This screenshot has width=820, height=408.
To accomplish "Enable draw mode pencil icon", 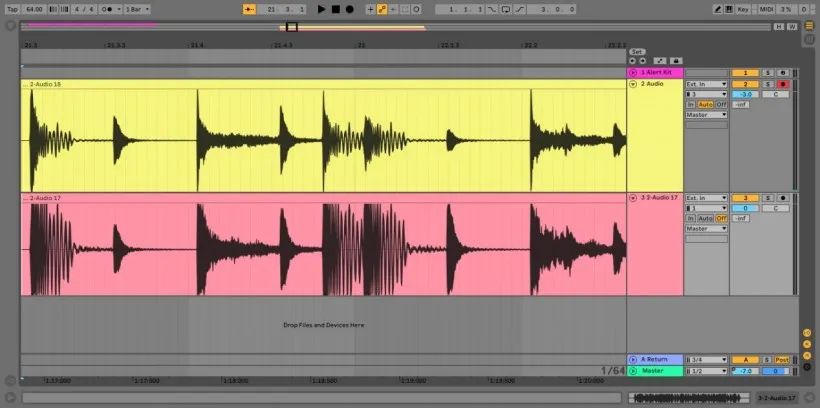I will (x=718, y=9).
